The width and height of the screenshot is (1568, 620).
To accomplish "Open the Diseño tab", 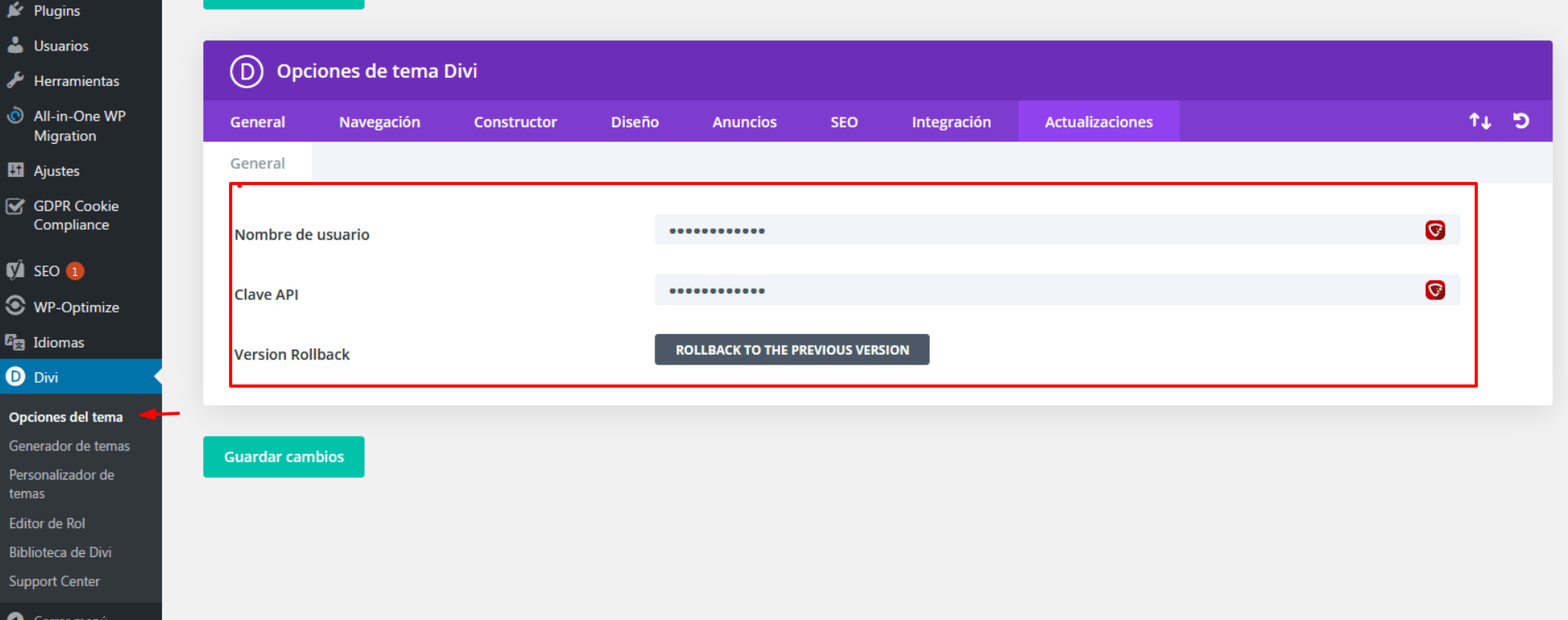I will click(x=635, y=122).
